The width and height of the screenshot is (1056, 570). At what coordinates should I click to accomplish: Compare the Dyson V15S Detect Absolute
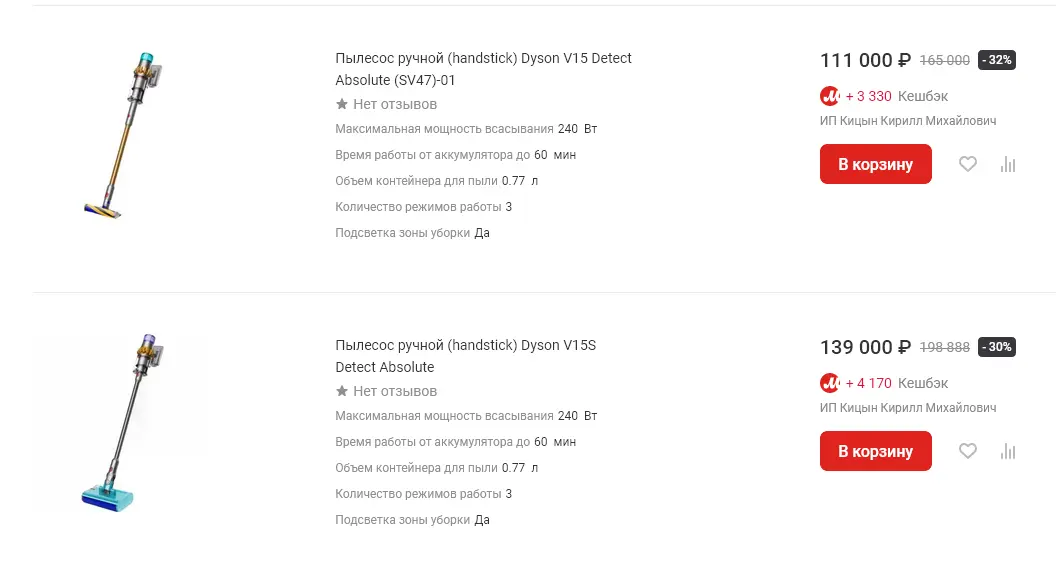click(1008, 452)
